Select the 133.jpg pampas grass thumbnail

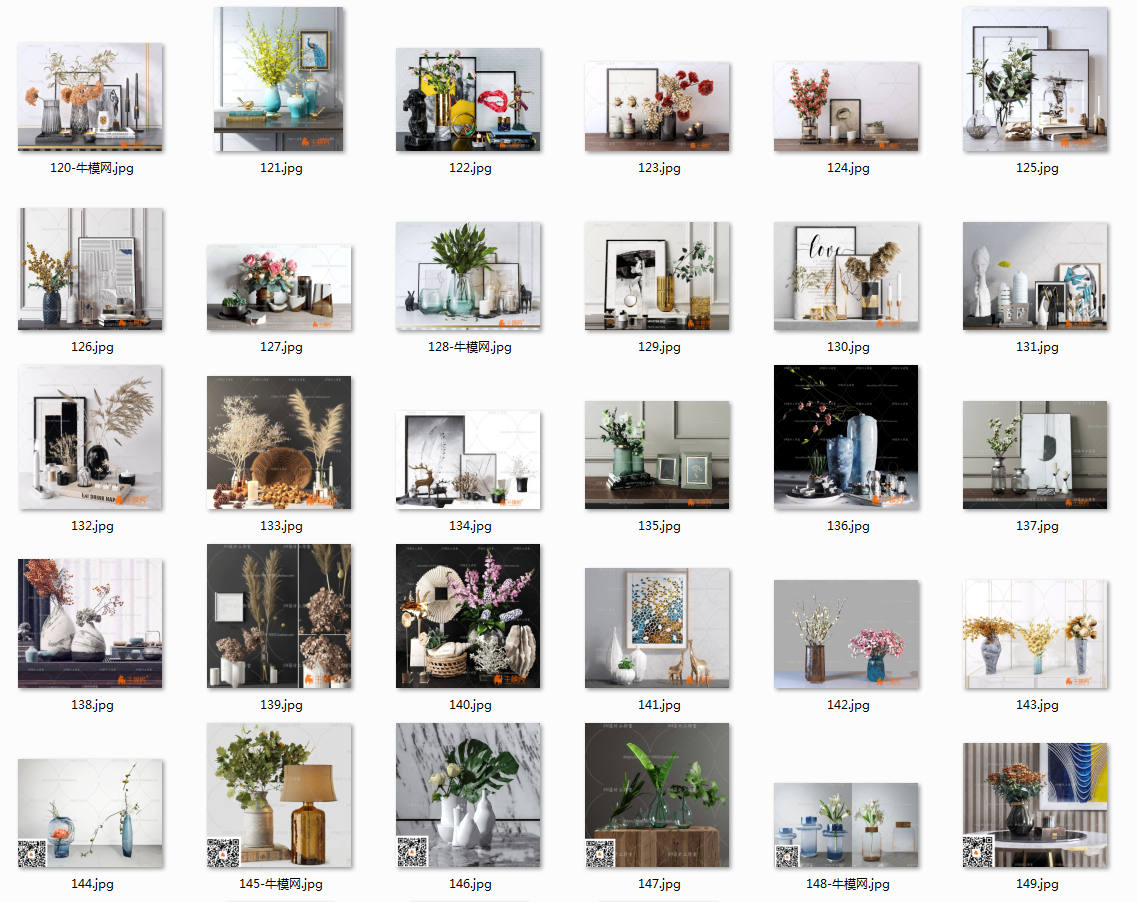278,442
